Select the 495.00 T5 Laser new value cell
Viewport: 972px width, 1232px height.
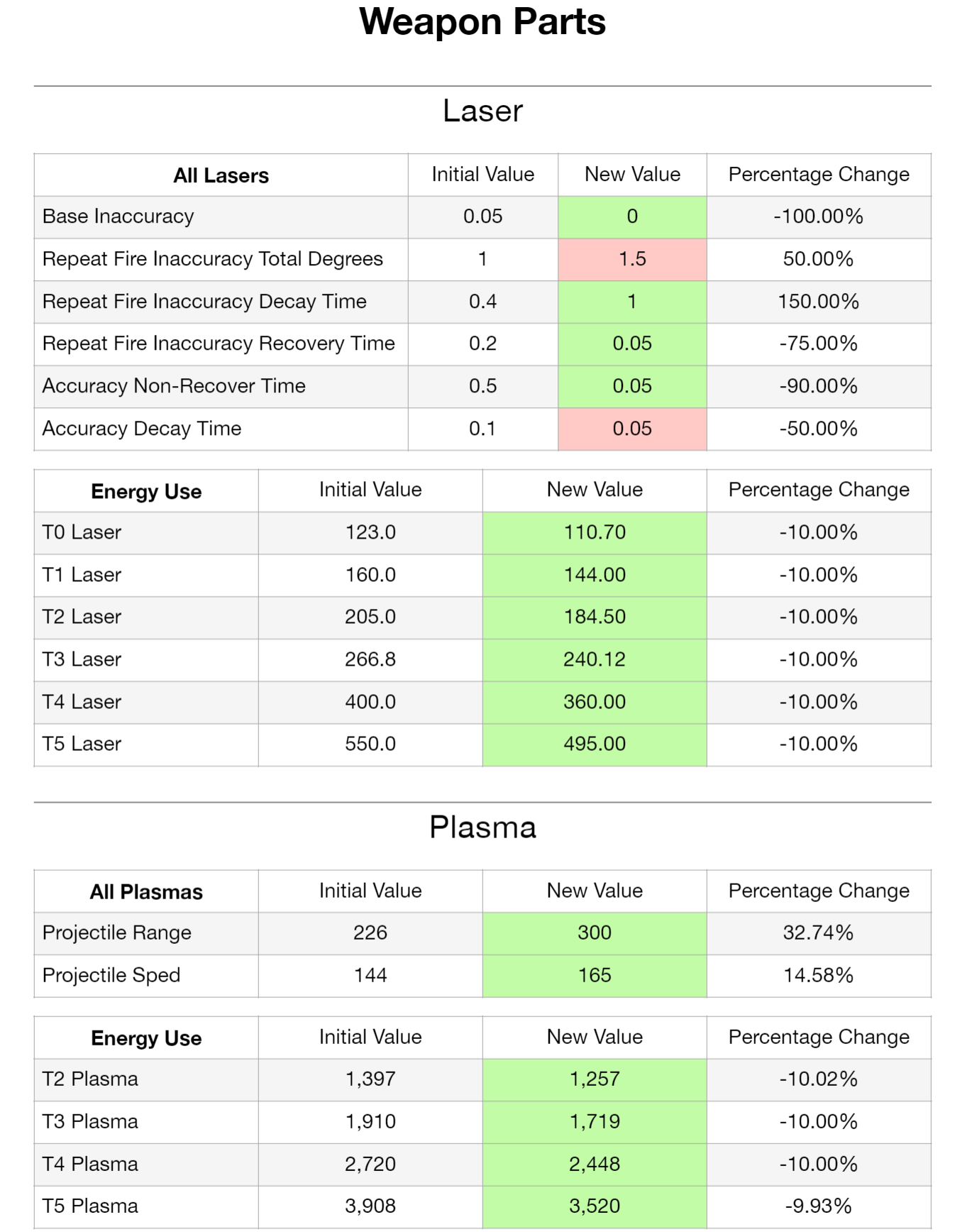[595, 744]
